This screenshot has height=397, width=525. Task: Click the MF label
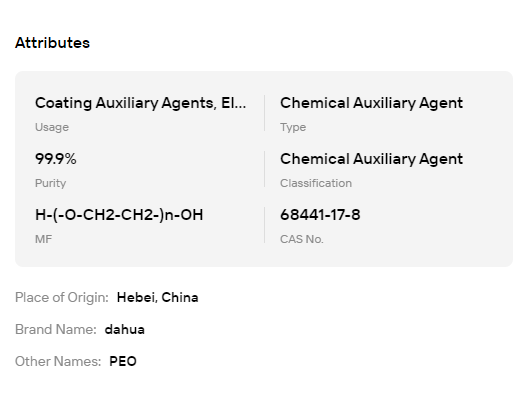(44, 239)
